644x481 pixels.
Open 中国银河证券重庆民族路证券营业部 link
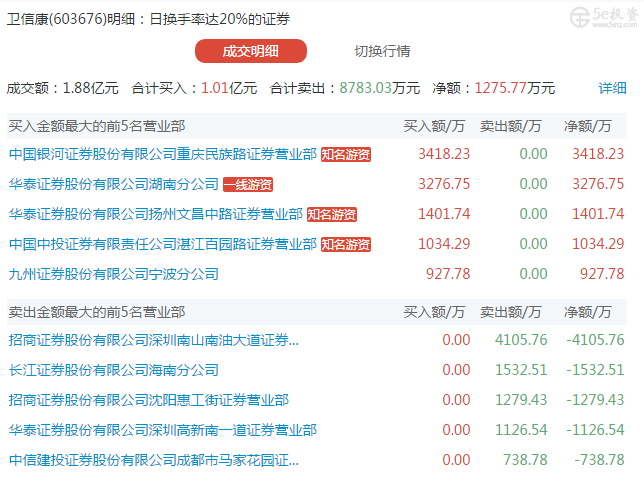tap(163, 154)
